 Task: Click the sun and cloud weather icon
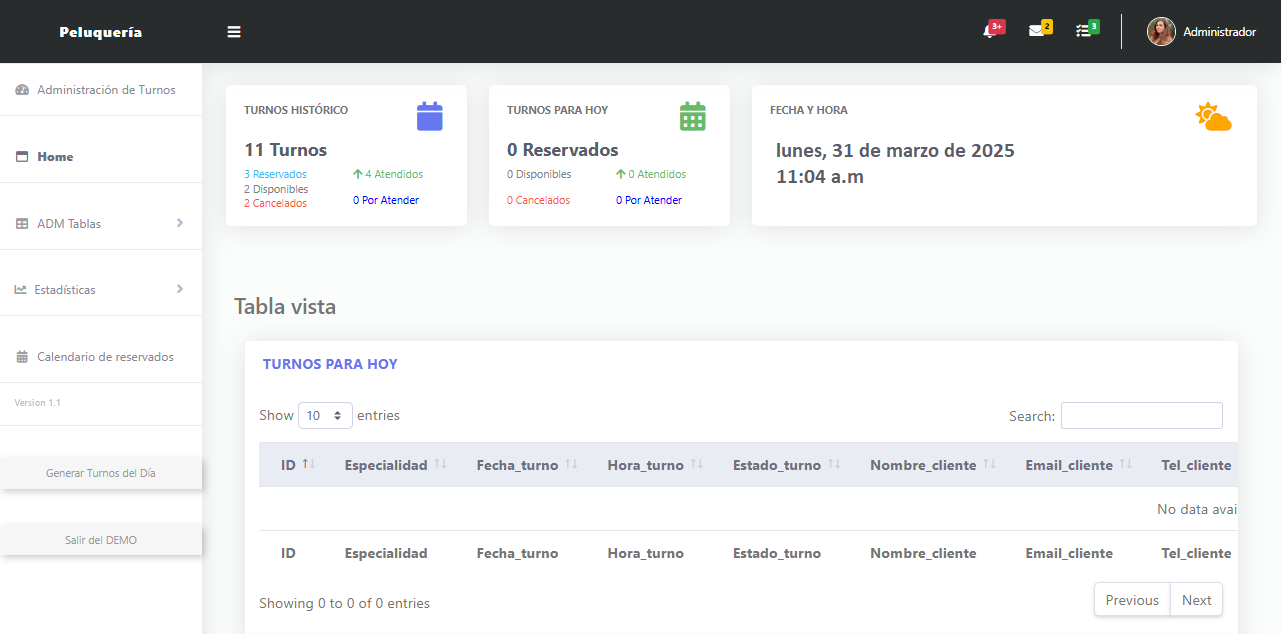1213,118
